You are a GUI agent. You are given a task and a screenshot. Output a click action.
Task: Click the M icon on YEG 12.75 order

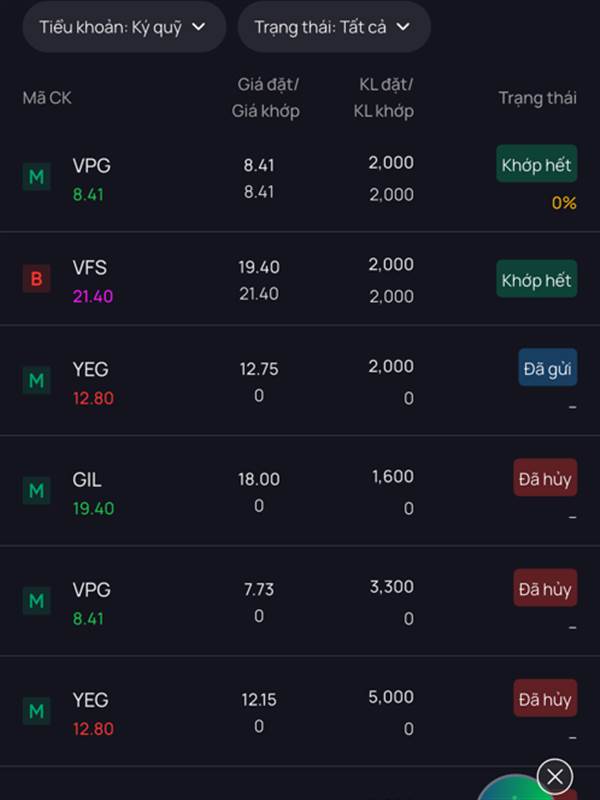click(36, 381)
